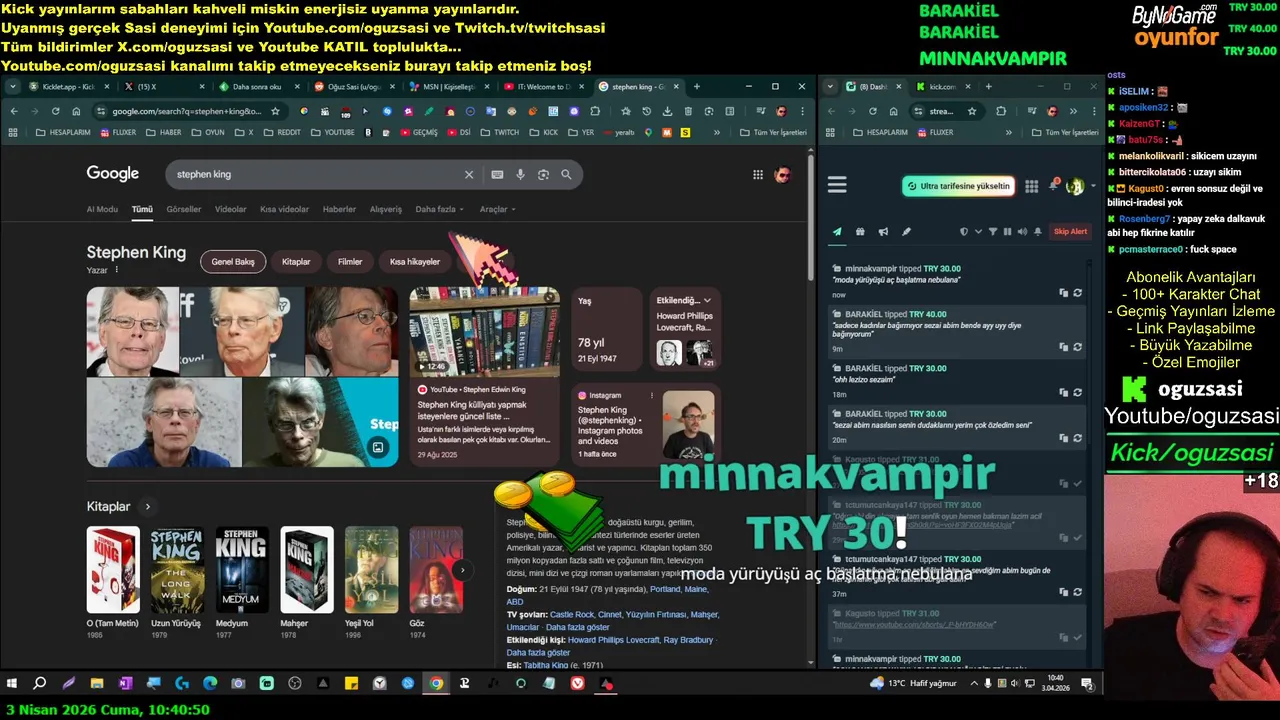
Task: Open the Tabitha King spouse link
Action: (546, 665)
